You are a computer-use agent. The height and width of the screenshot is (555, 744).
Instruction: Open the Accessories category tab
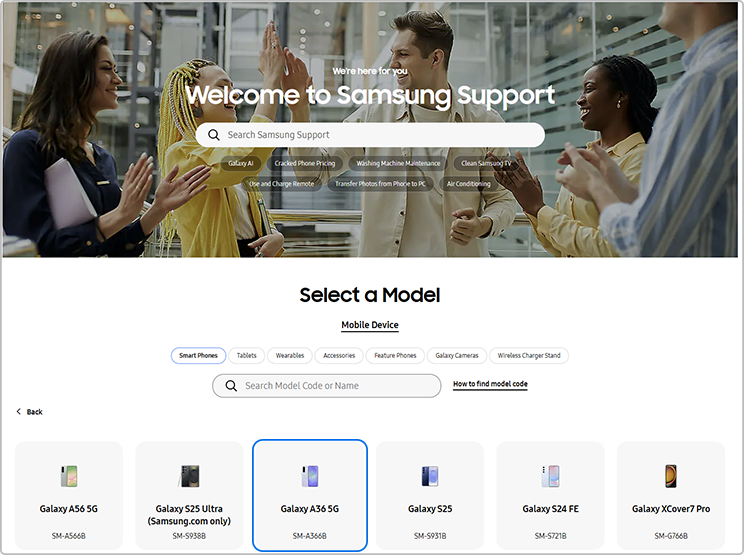click(339, 355)
